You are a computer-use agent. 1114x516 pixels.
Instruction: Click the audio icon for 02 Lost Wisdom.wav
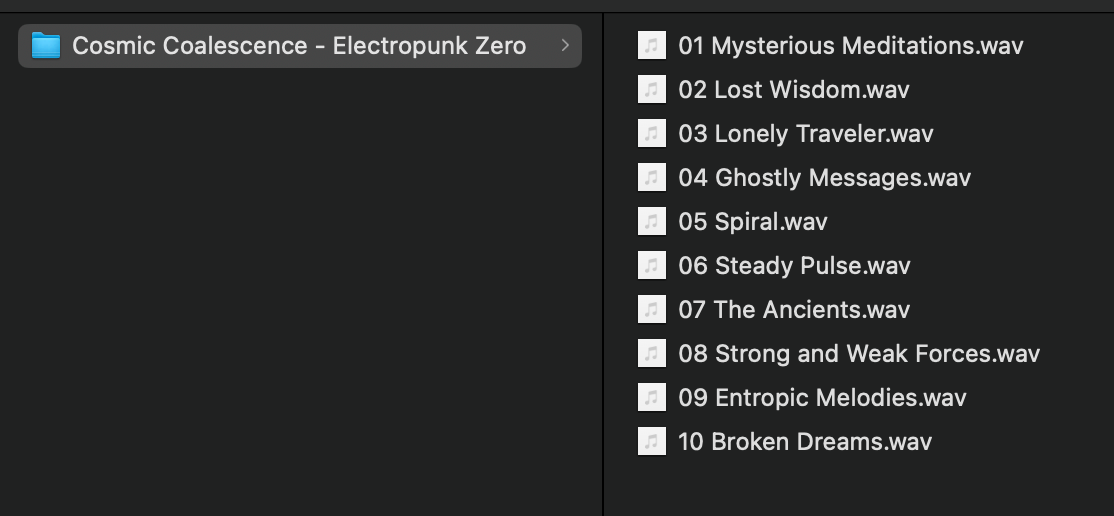point(651,90)
